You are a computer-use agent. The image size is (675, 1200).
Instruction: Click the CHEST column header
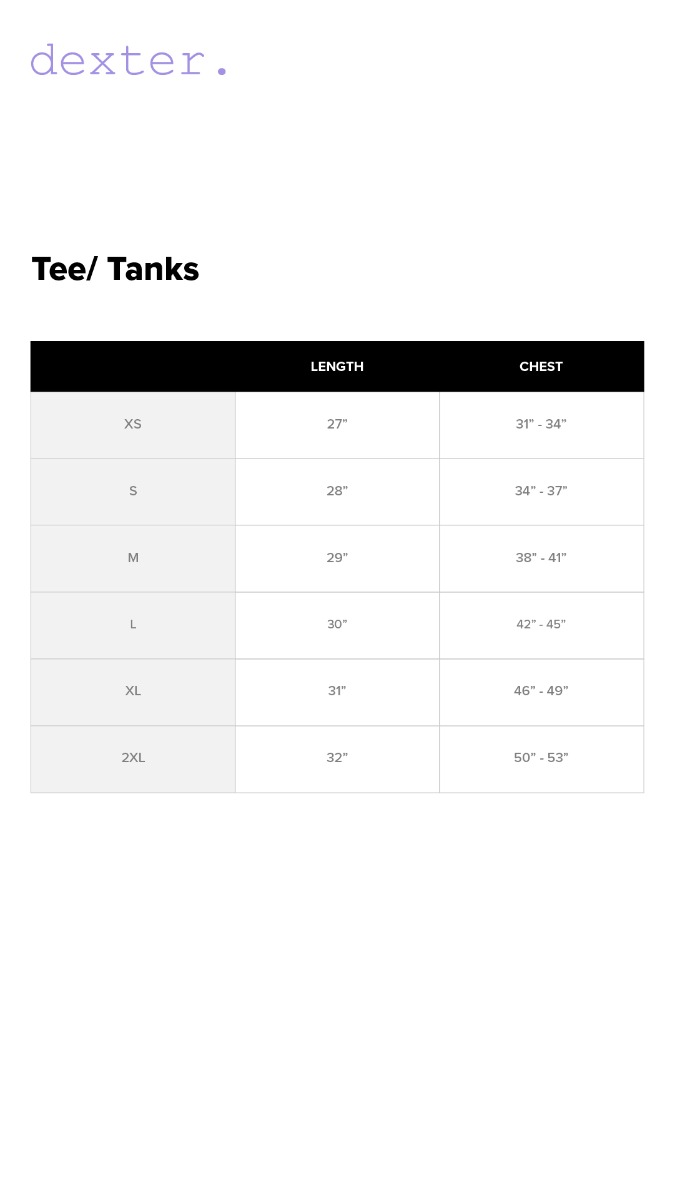541,367
